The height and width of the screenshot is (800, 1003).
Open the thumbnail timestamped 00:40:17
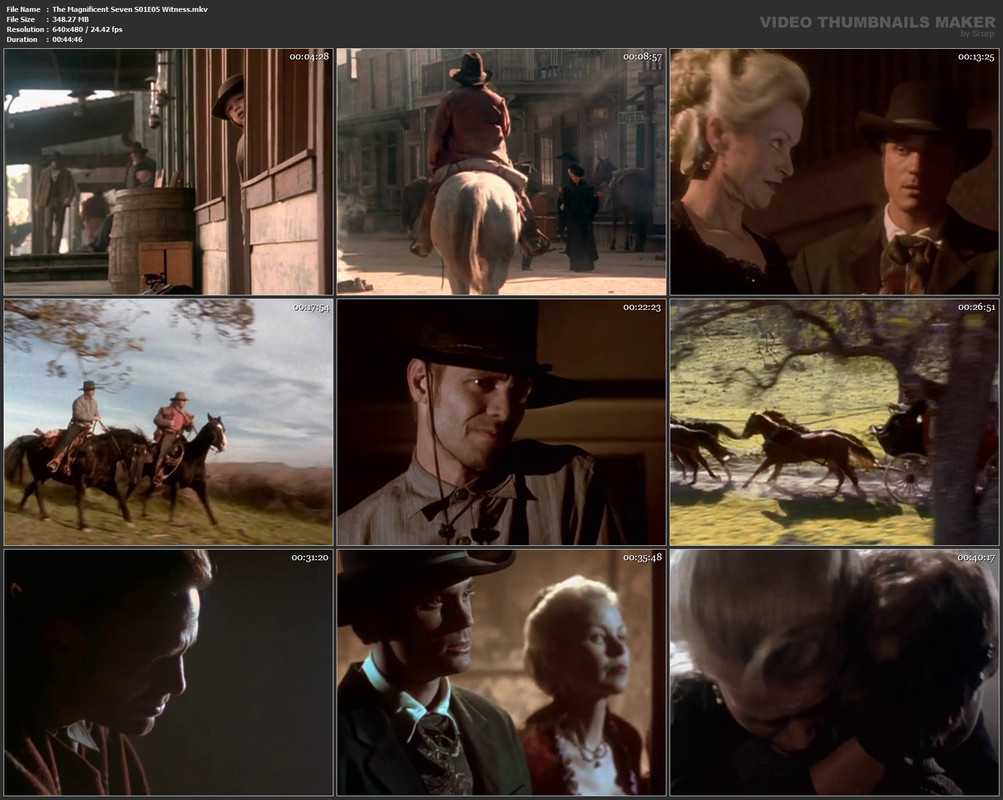point(834,672)
